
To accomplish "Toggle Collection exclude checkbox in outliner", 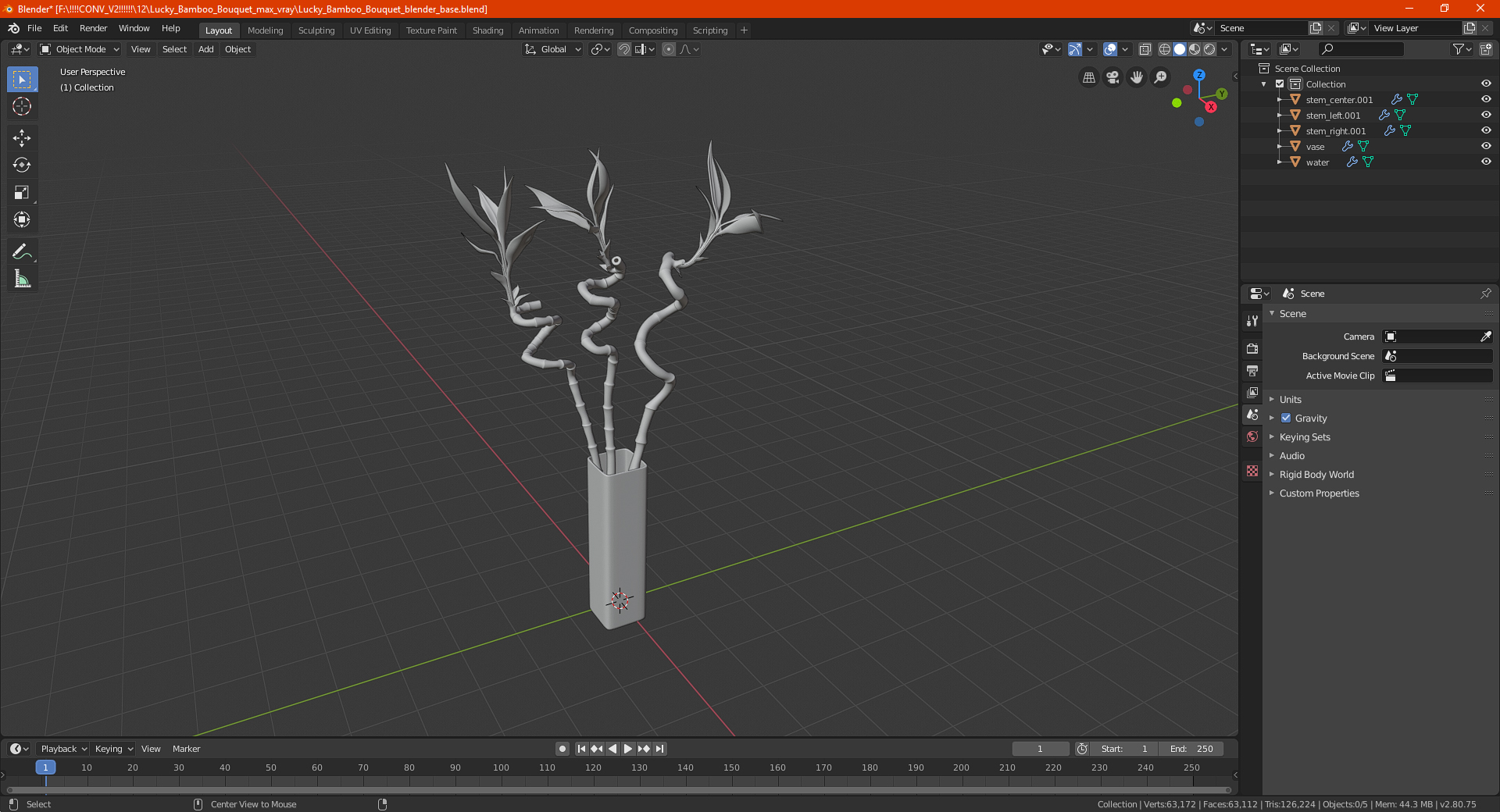I will (x=1280, y=84).
